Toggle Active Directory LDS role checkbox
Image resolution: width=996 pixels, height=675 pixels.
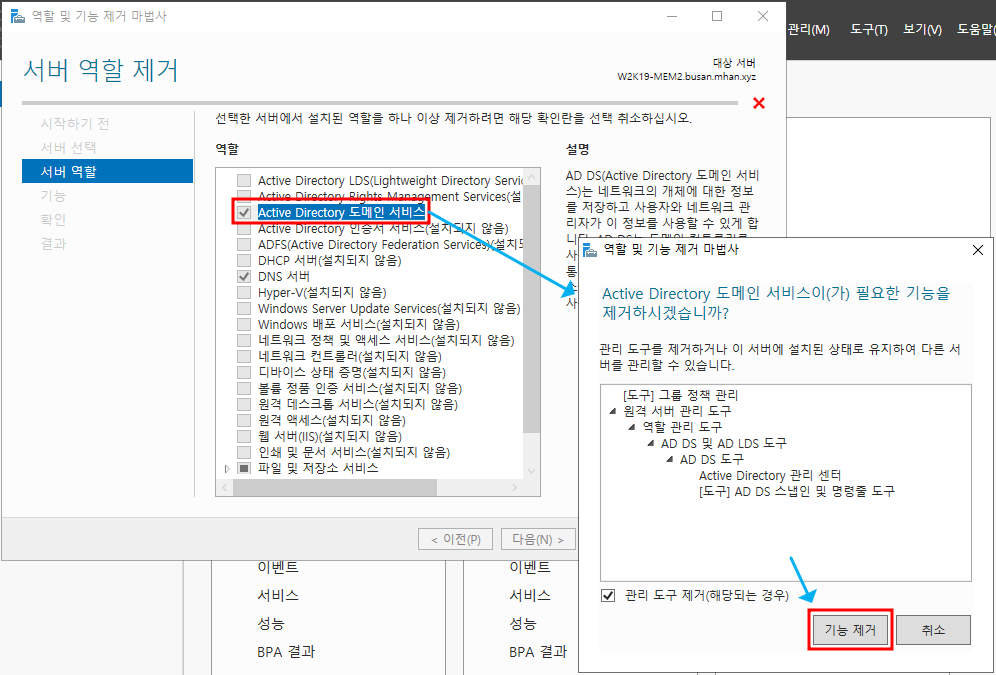click(244, 180)
